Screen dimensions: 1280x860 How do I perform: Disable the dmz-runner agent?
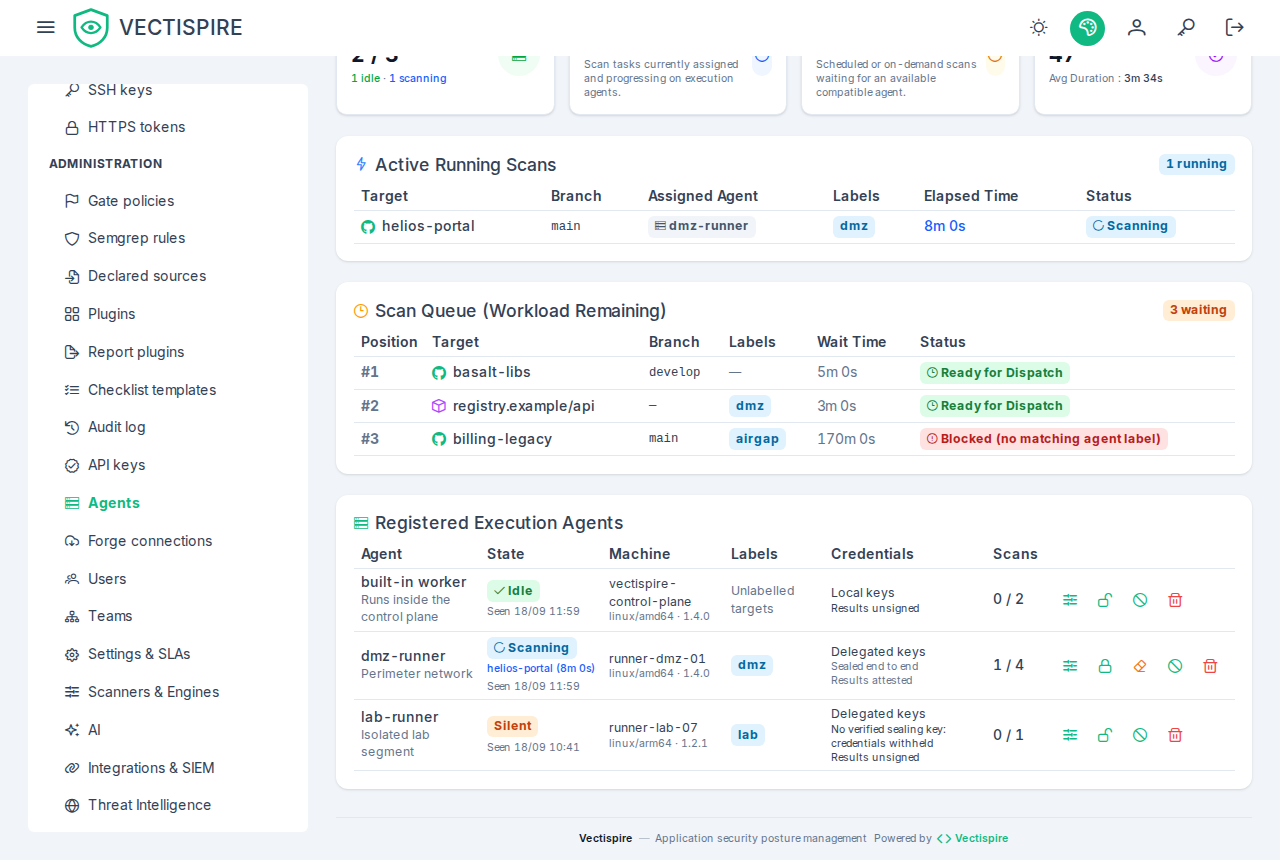pyautogui.click(x=1175, y=666)
